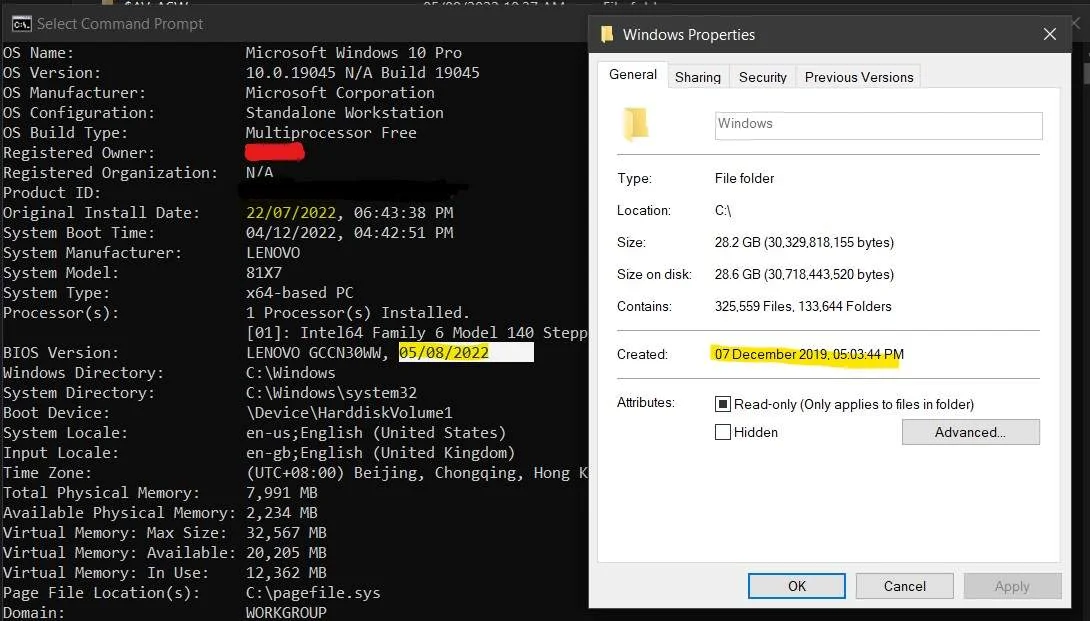
Task: Click OS Name value Microsoft Windows 10 Pro
Action: pyautogui.click(x=354, y=53)
